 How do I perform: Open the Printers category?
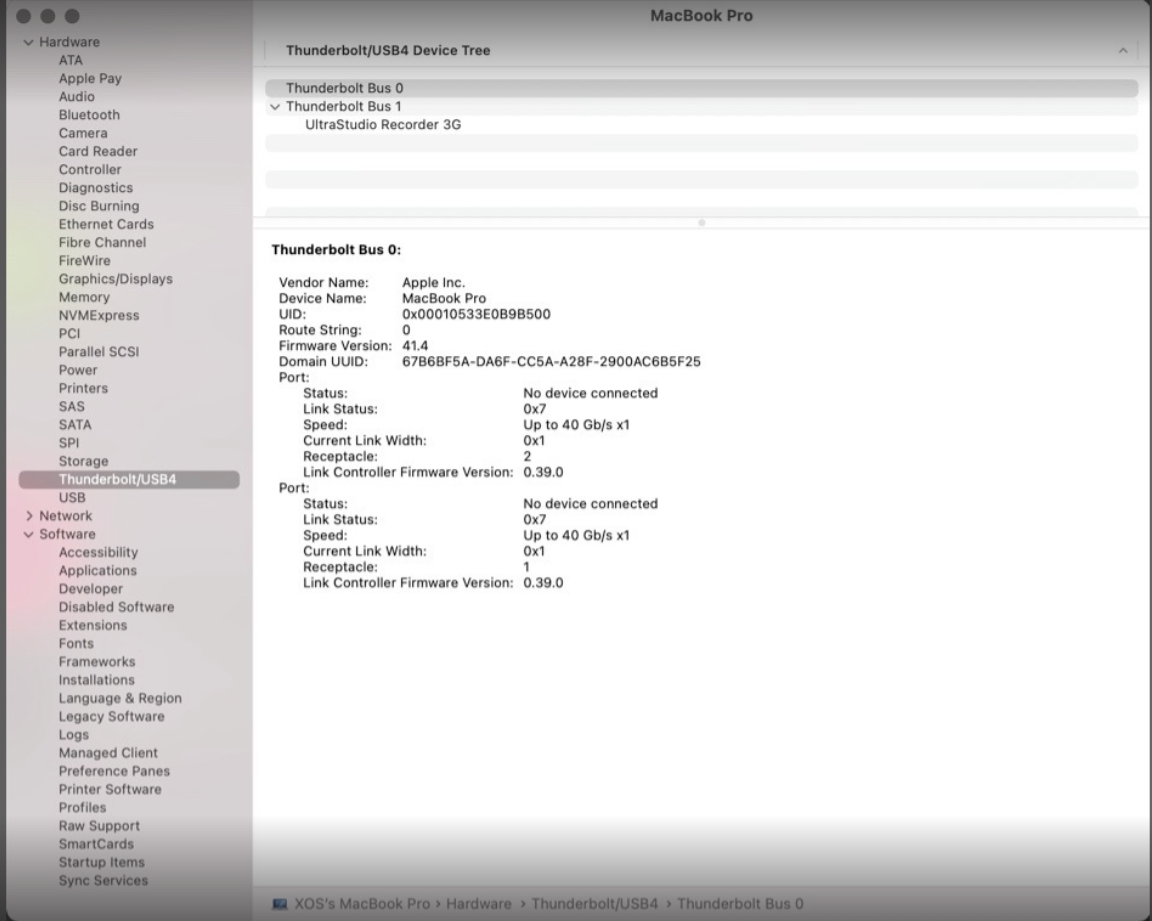[83, 389]
